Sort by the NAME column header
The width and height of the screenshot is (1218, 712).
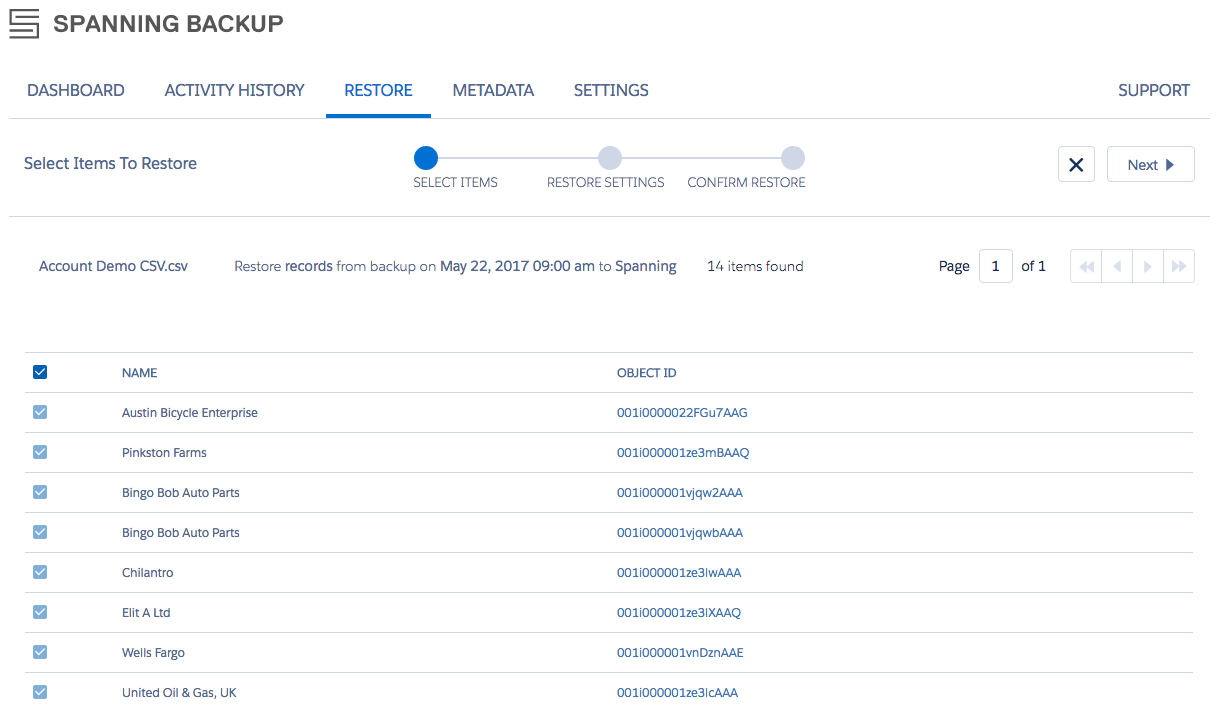139,373
